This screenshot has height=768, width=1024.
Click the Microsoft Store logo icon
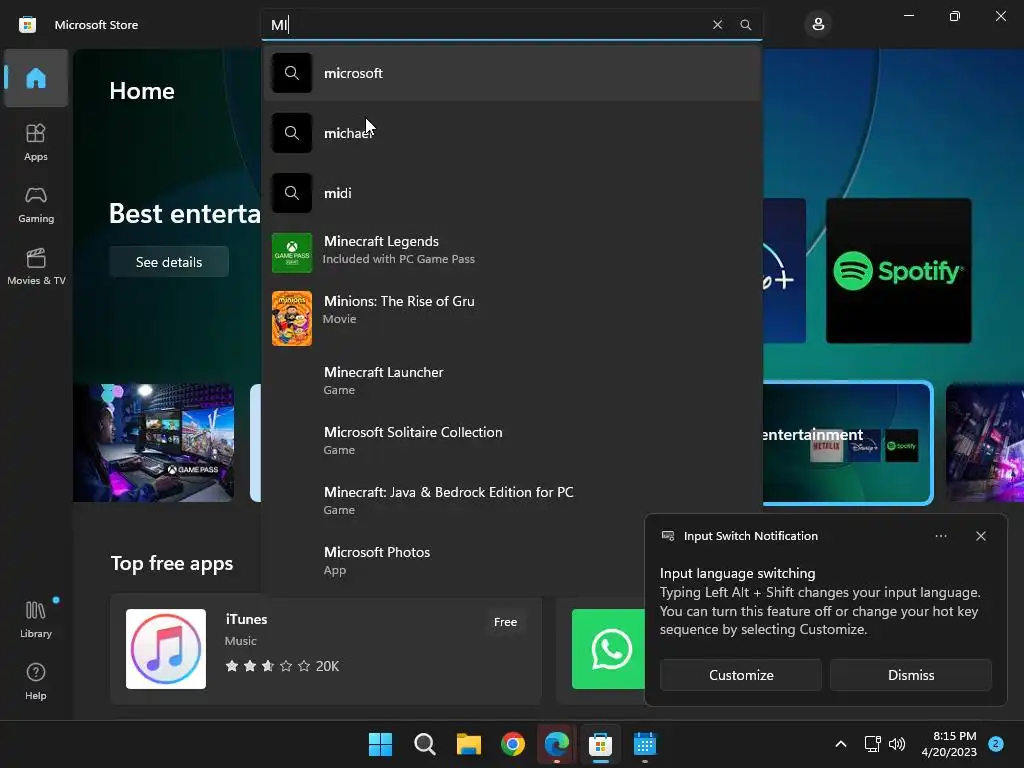tap(27, 25)
